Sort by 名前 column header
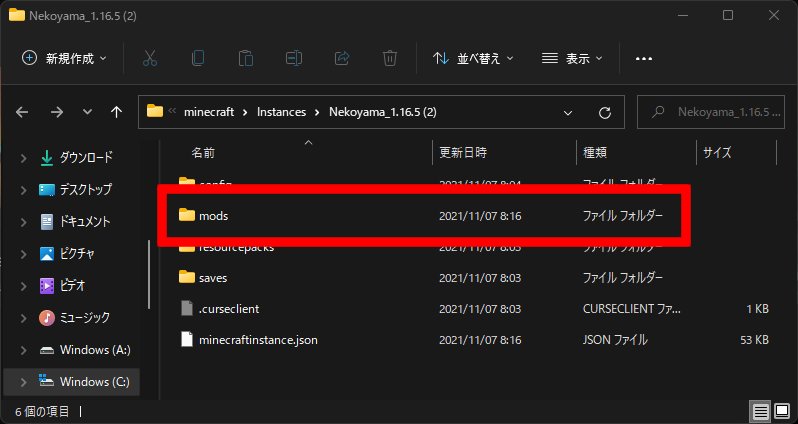The image size is (798, 424). click(x=203, y=152)
